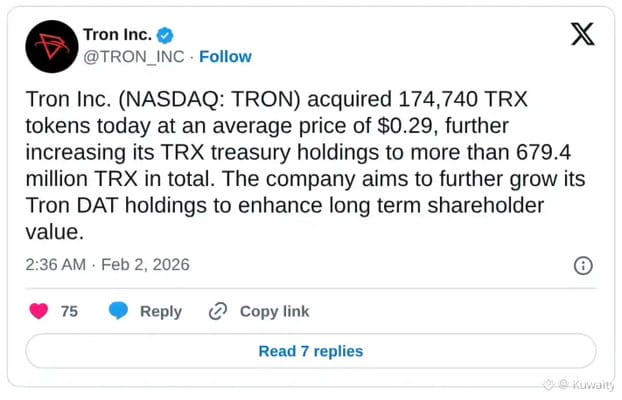This screenshot has width=622, height=400.
Task: Like the tweet with the heart icon
Action: (40, 311)
